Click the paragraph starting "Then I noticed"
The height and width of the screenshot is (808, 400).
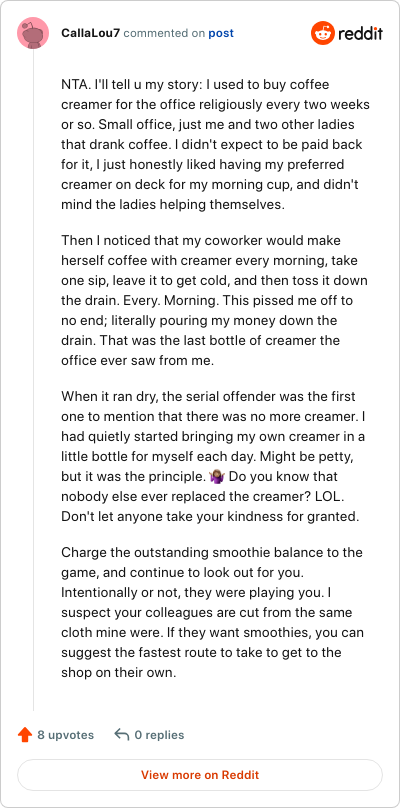(215, 300)
